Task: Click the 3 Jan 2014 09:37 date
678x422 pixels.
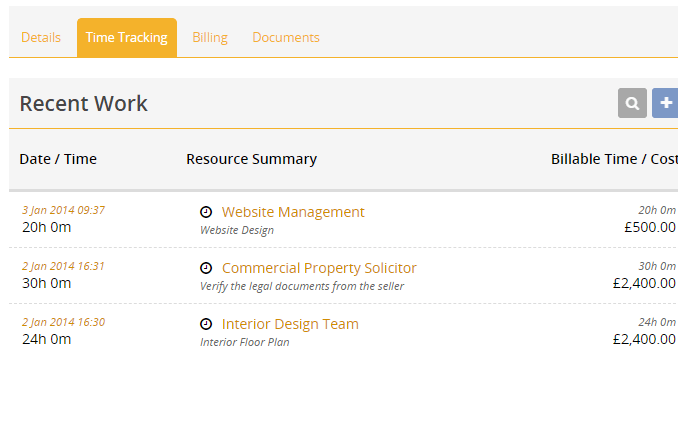Action: (64, 210)
